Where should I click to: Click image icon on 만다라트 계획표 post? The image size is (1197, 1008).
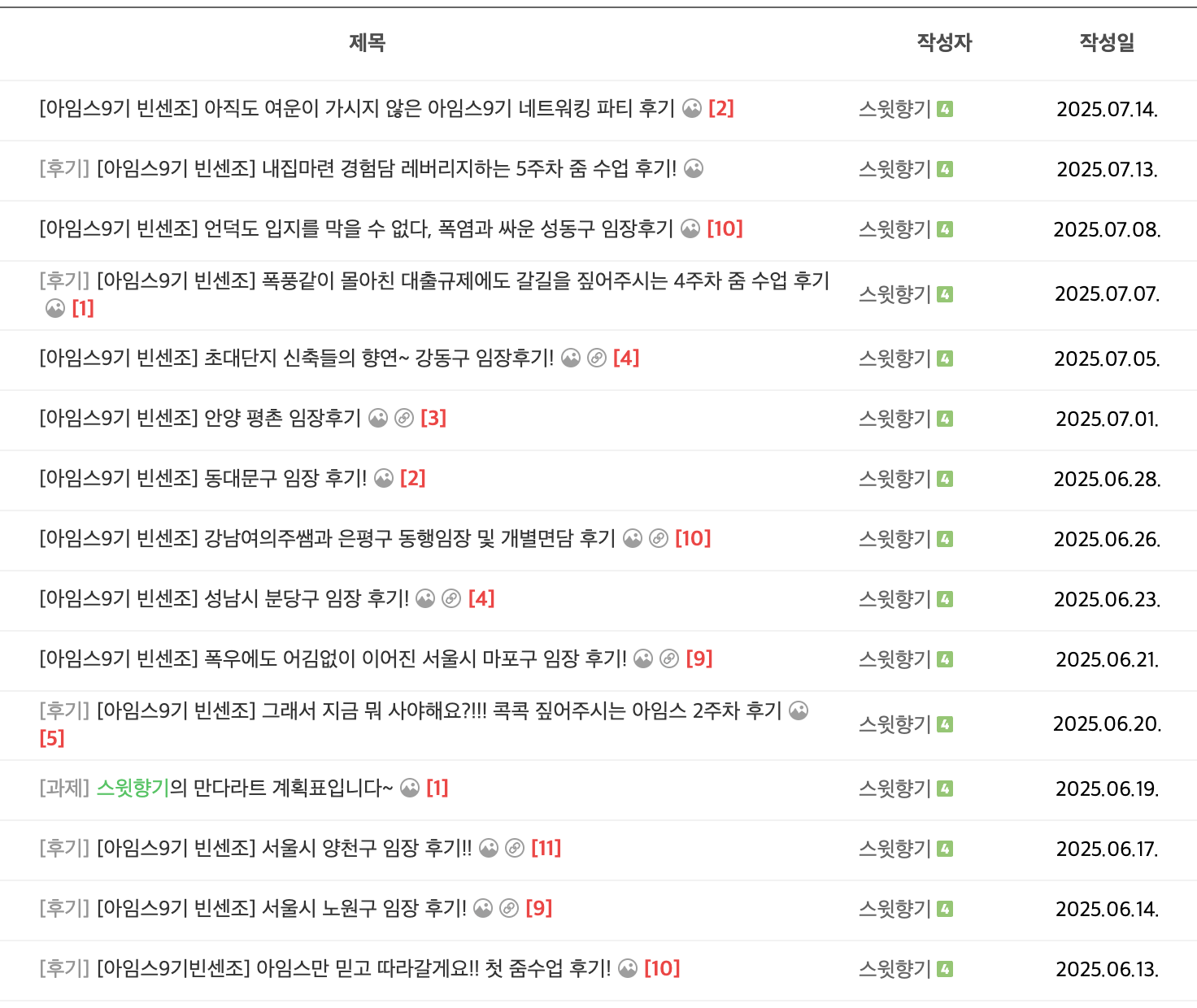[x=411, y=788]
